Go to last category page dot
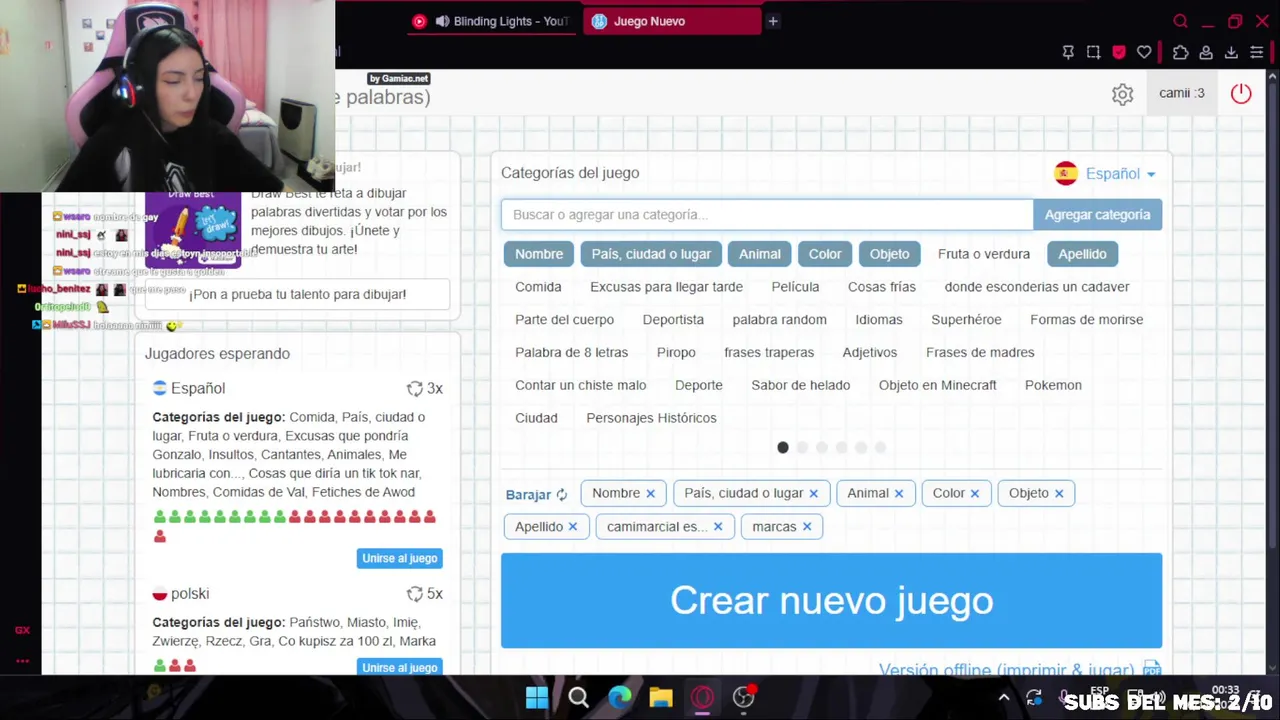The width and height of the screenshot is (1280, 720). point(880,448)
